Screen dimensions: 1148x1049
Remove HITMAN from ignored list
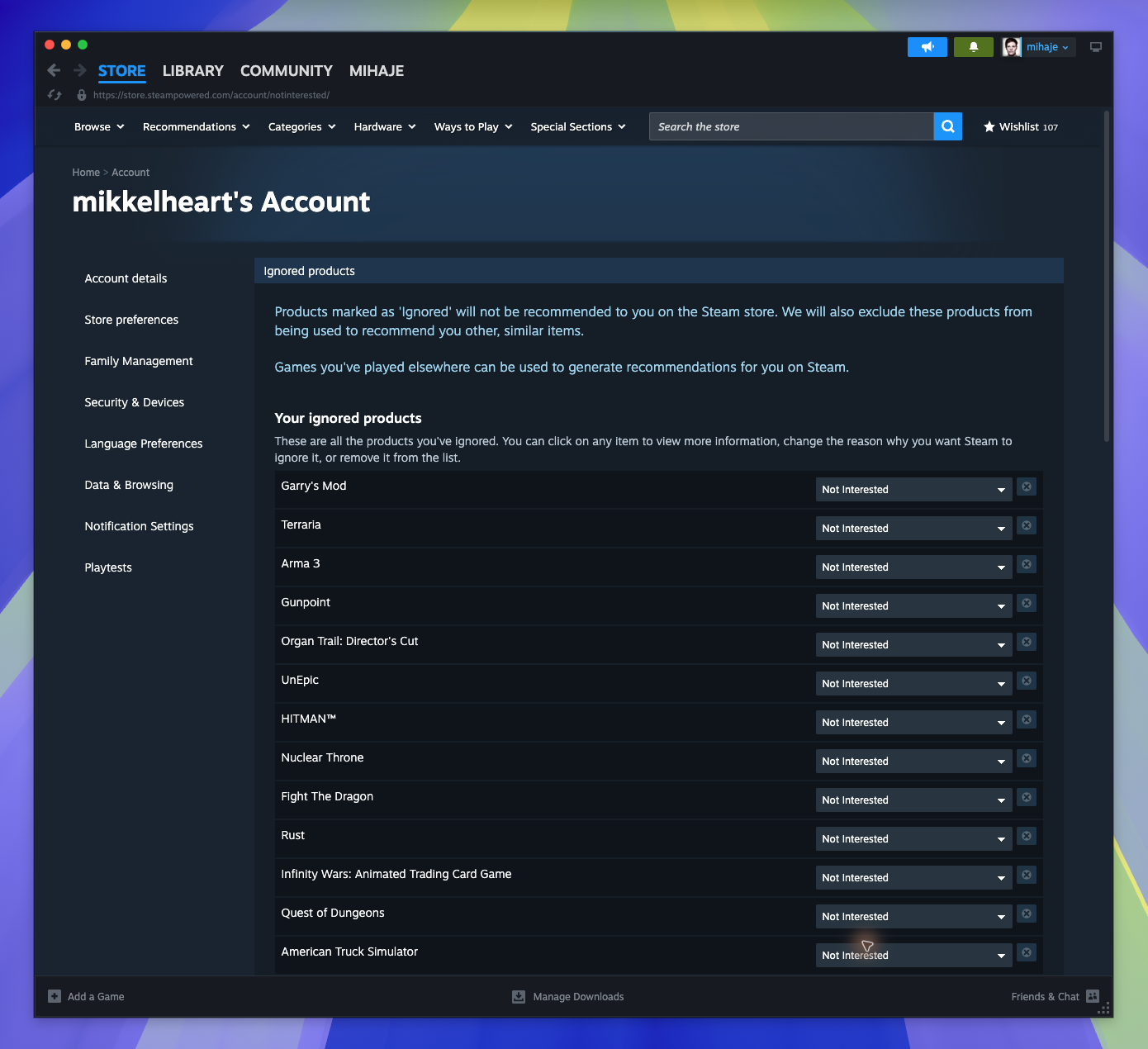(1027, 719)
